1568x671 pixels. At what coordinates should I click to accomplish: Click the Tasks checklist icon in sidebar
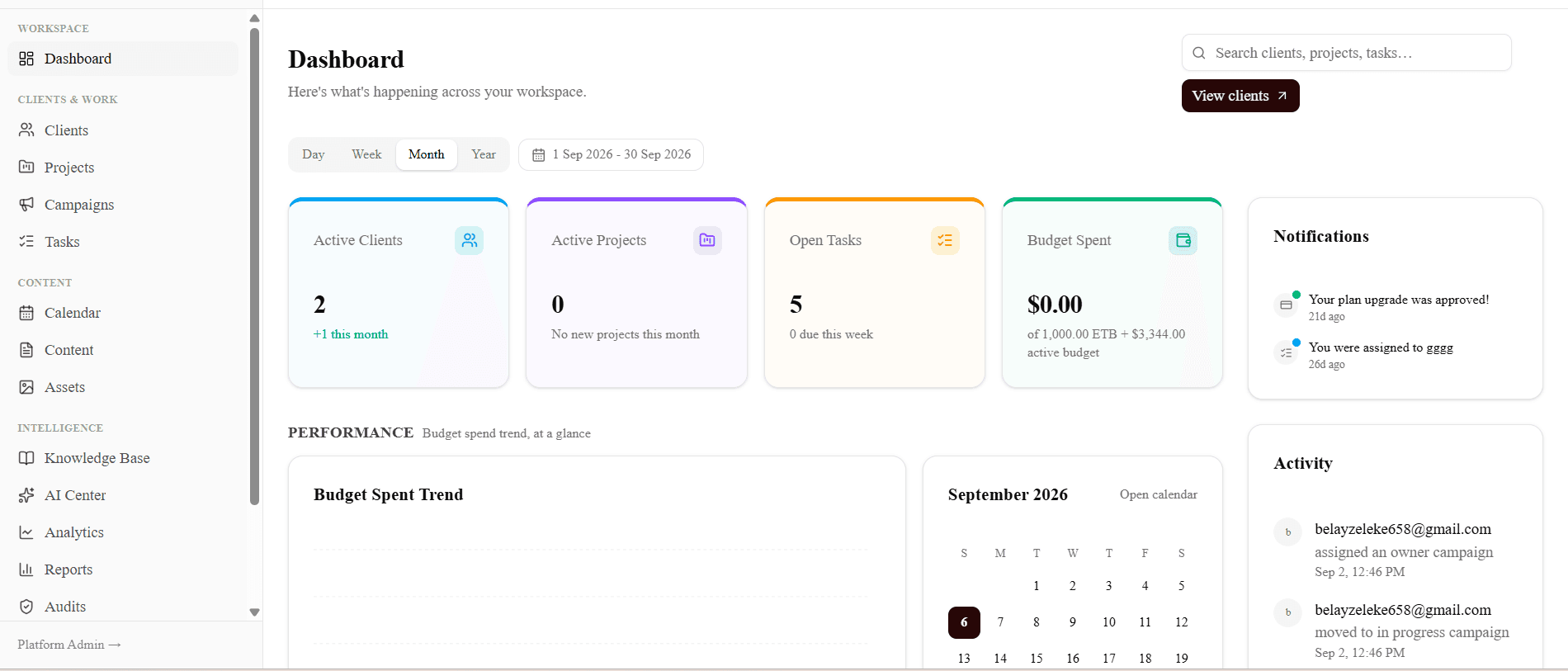point(26,242)
